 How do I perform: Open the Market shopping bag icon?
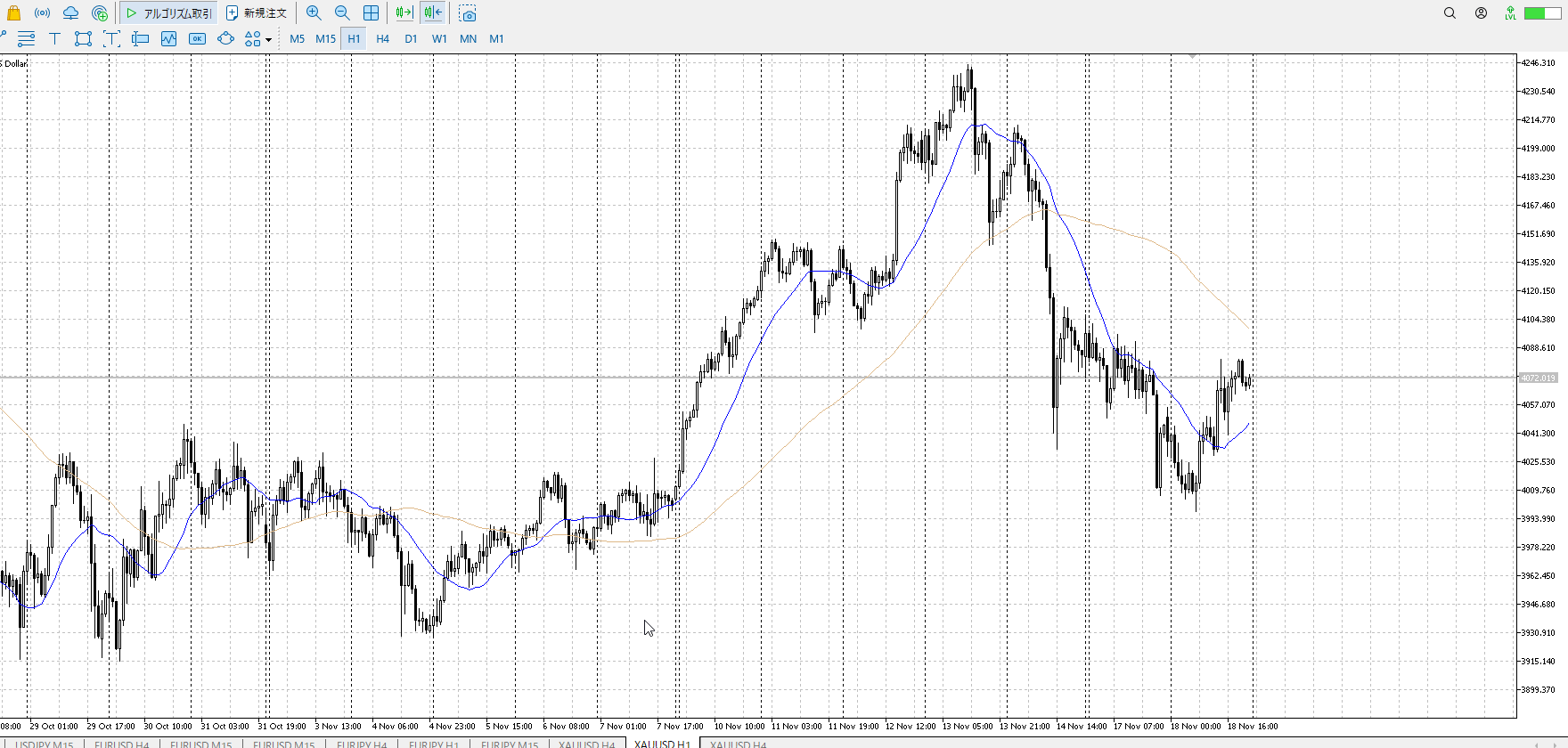click(13, 13)
